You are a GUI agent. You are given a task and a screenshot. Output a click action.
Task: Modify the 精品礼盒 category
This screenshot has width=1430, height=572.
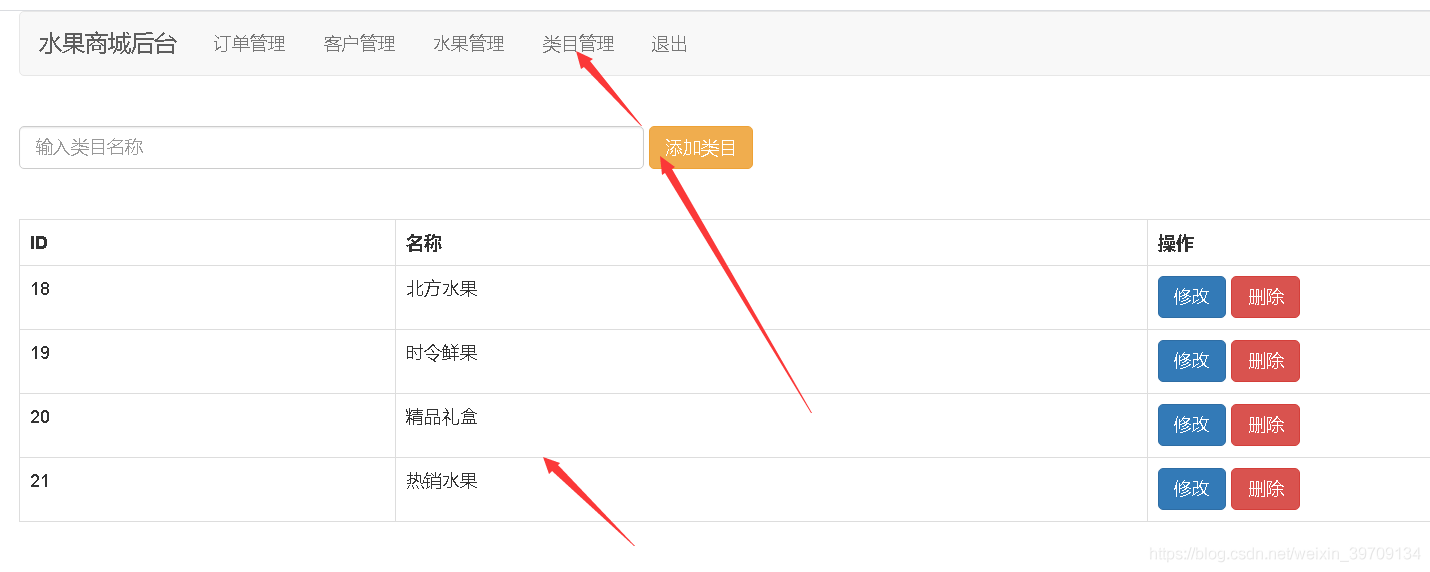[x=1191, y=425]
